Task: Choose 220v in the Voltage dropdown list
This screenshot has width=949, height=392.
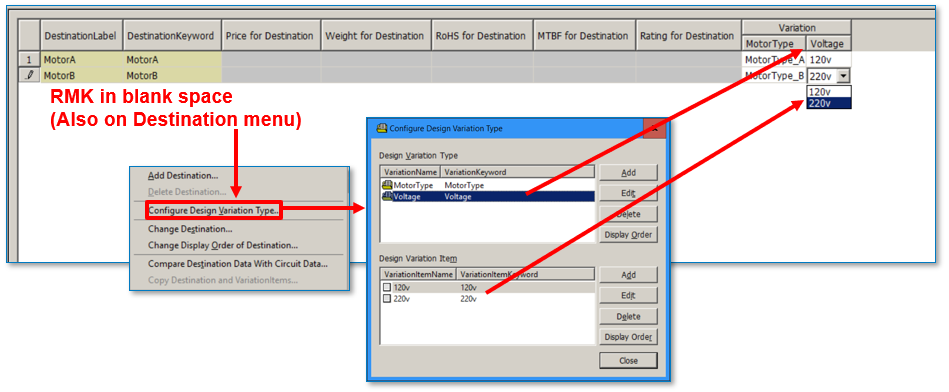Action: tap(829, 103)
